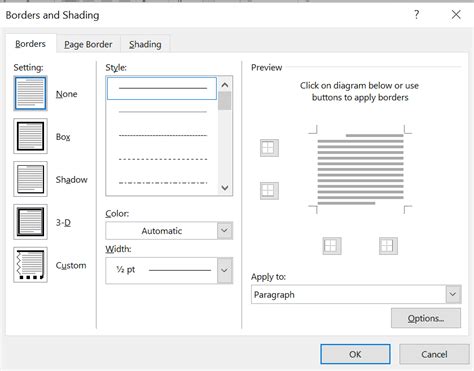Open the Options... button
Image resolution: width=474 pixels, height=371 pixels.
426,318
